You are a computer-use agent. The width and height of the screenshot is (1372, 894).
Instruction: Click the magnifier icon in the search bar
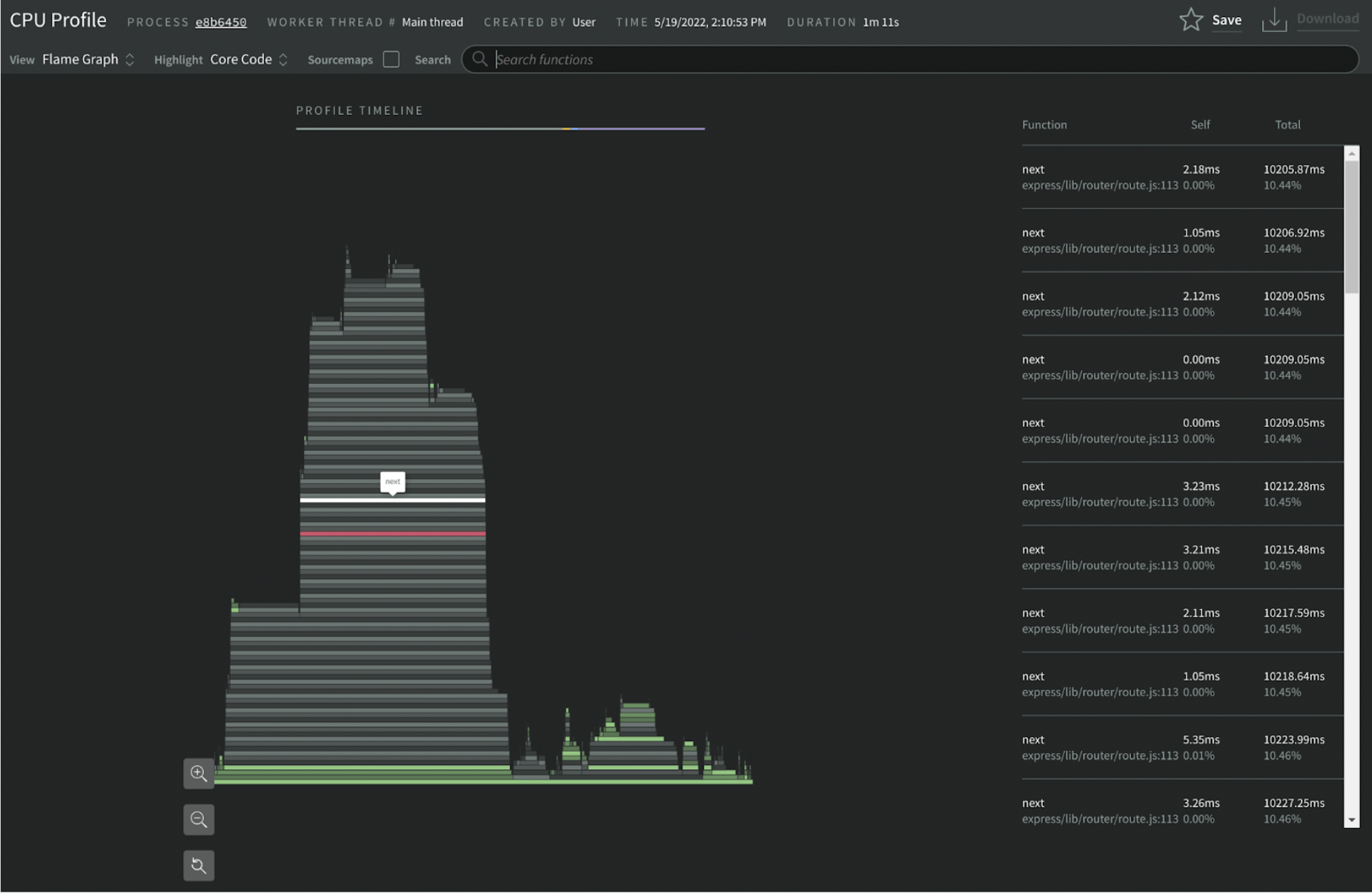click(480, 59)
